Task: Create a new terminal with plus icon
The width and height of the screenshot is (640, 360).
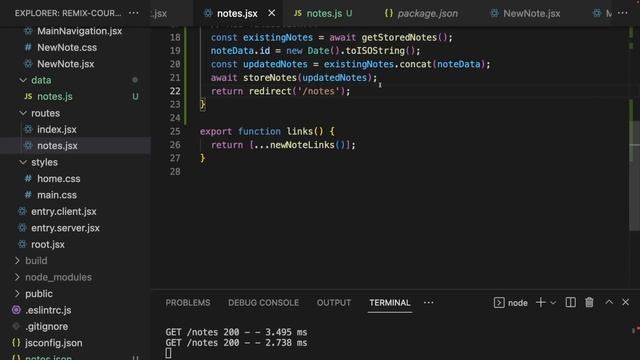Action: point(540,302)
